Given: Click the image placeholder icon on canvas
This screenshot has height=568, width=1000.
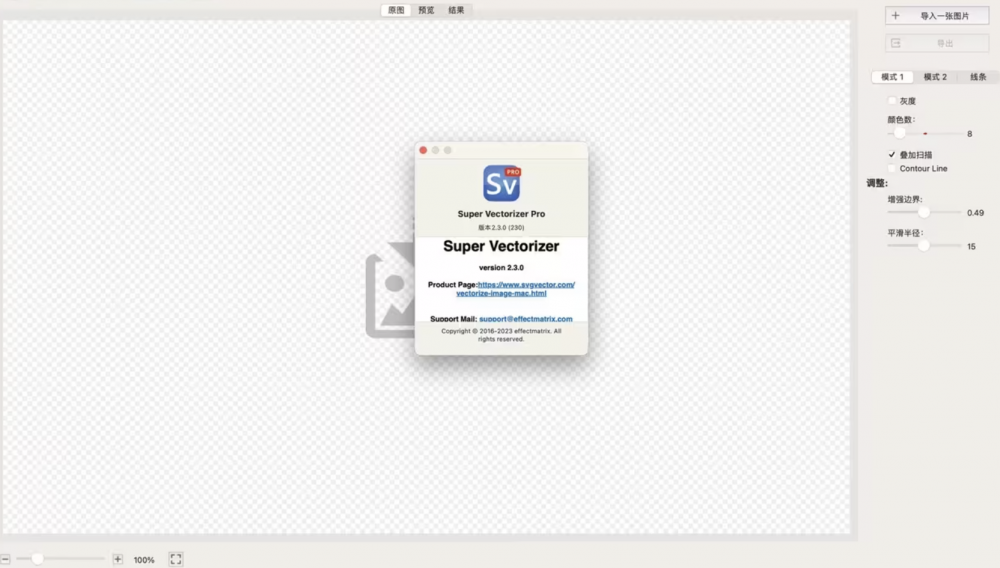Looking at the screenshot, I should pos(390,290).
